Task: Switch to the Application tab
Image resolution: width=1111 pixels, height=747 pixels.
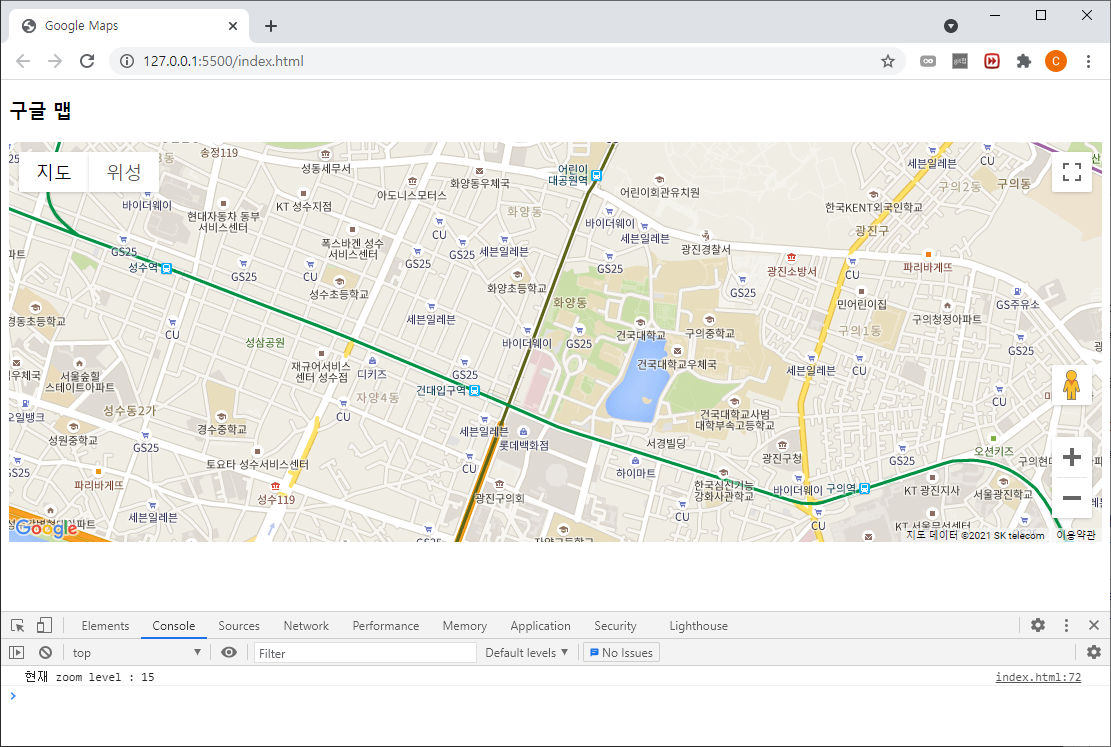Action: (x=541, y=626)
